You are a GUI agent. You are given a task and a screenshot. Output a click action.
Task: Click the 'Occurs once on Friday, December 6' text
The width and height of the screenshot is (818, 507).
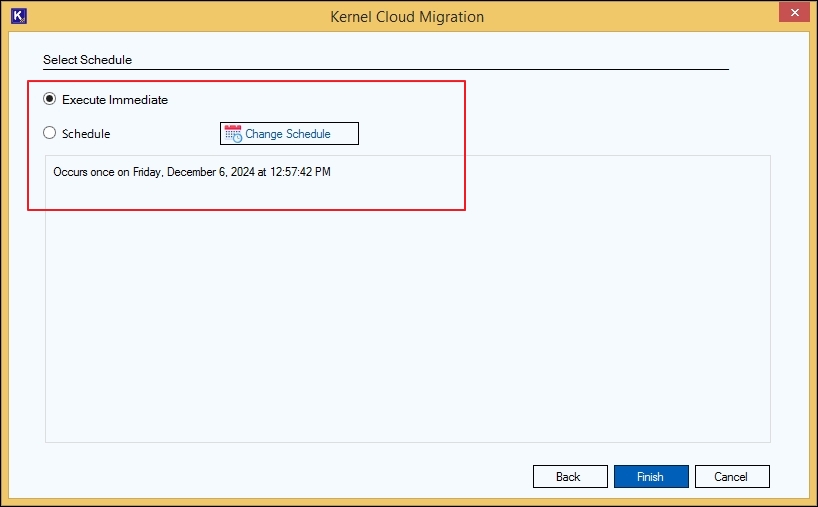[x=192, y=172]
